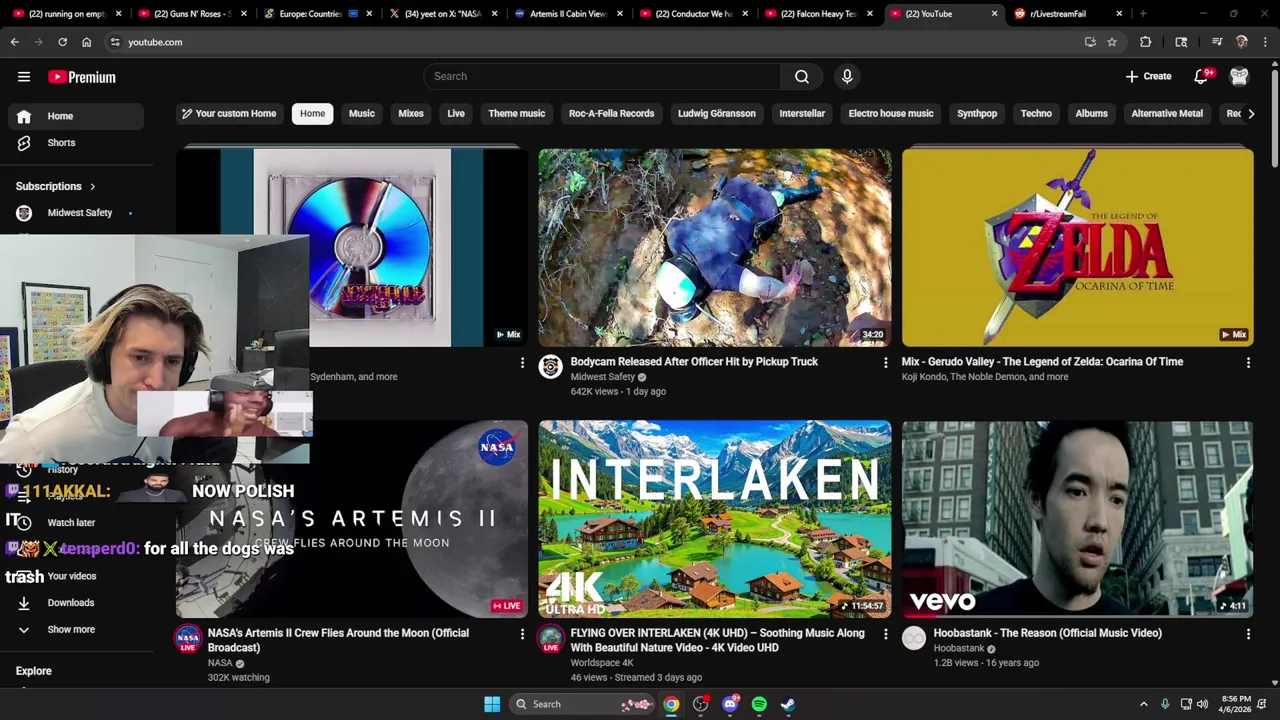Open the notifications bell
Viewport: 1280px width, 720px height.
(x=1202, y=77)
